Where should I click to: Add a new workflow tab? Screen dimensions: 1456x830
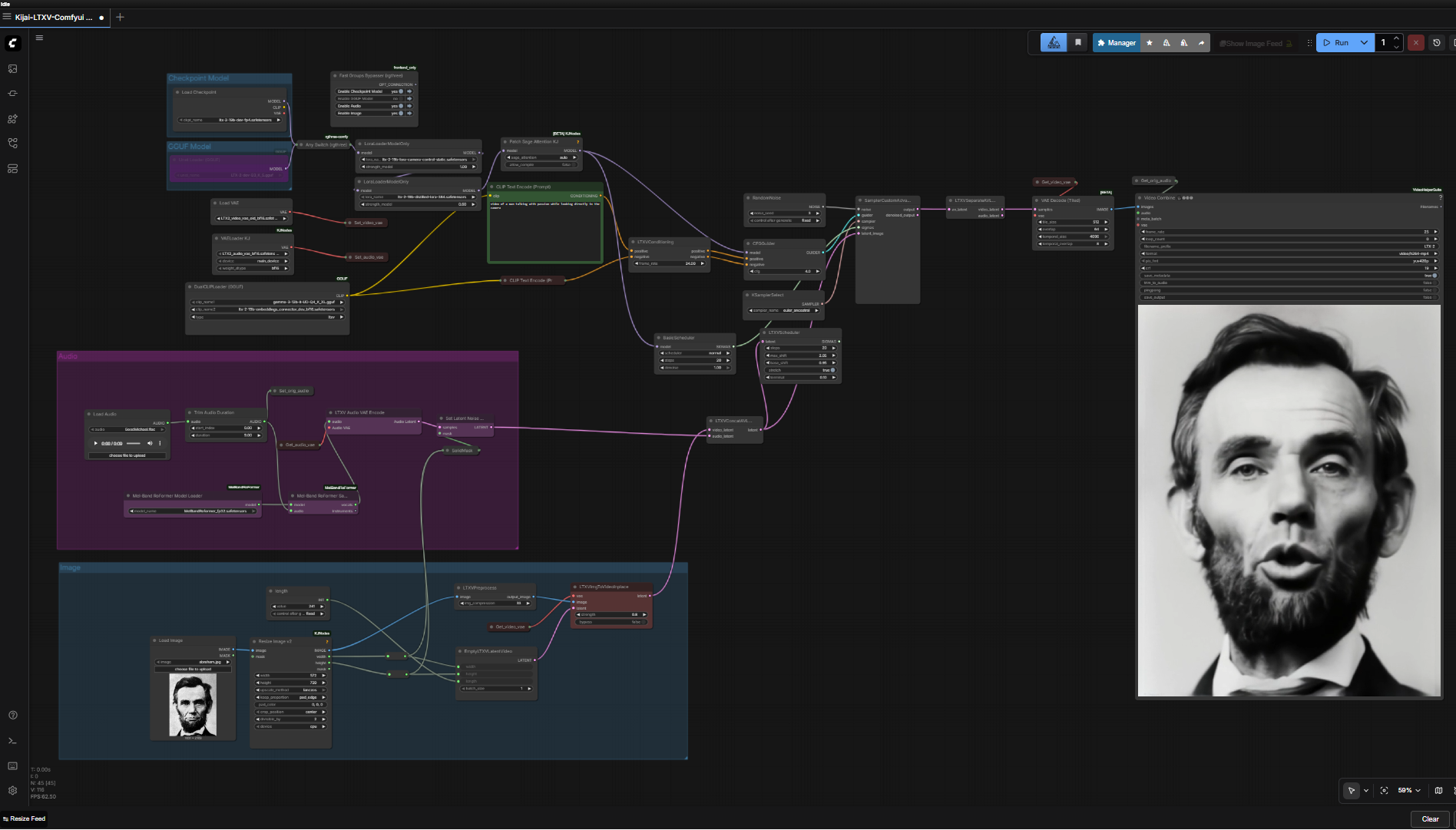pyautogui.click(x=120, y=17)
